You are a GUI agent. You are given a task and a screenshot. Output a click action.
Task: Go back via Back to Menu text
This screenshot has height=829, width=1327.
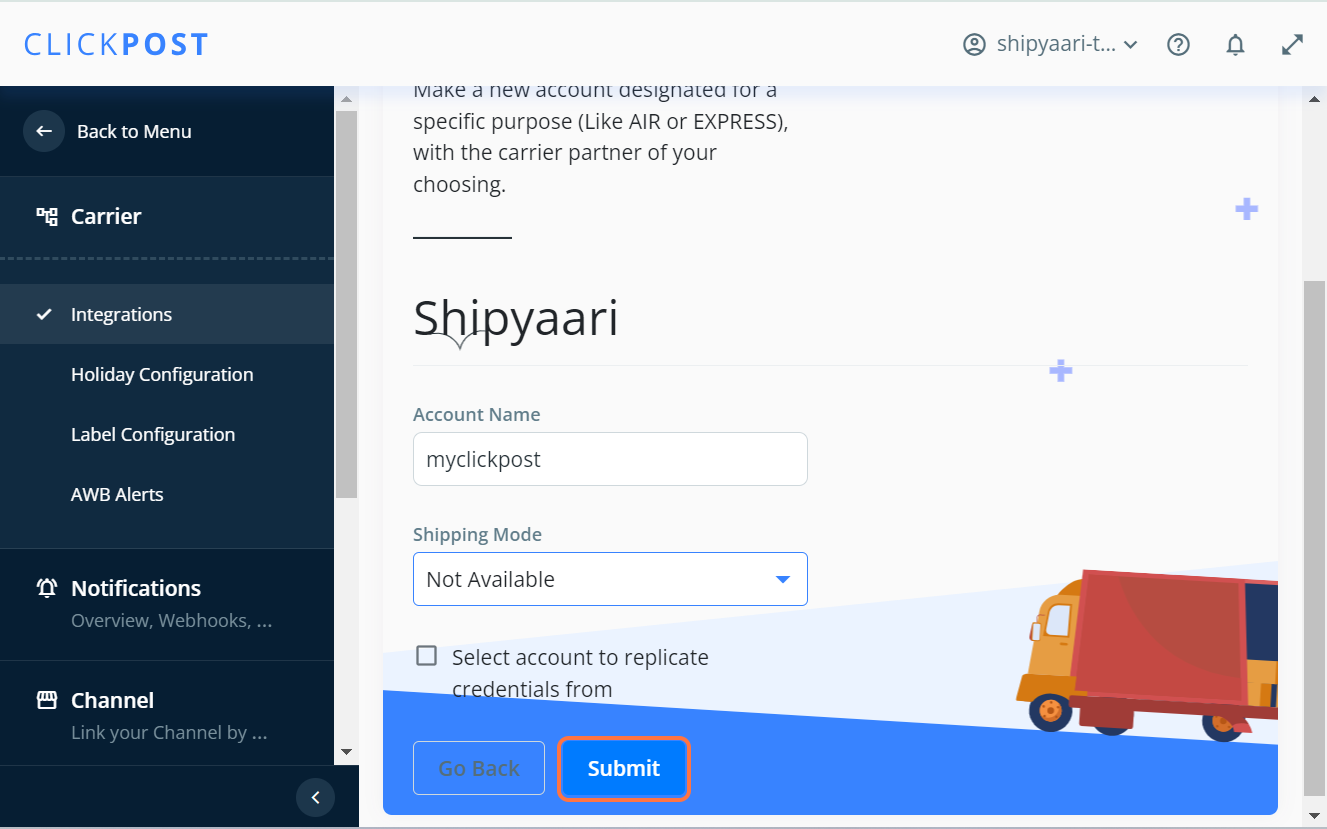coord(134,131)
